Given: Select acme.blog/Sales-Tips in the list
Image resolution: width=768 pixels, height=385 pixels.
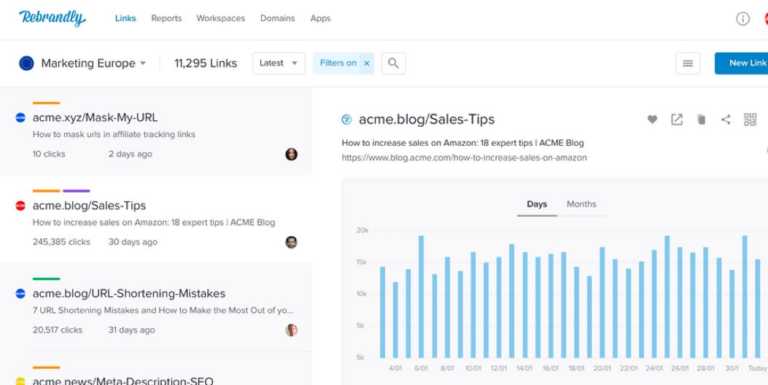Looking at the screenshot, I should 89,206.
